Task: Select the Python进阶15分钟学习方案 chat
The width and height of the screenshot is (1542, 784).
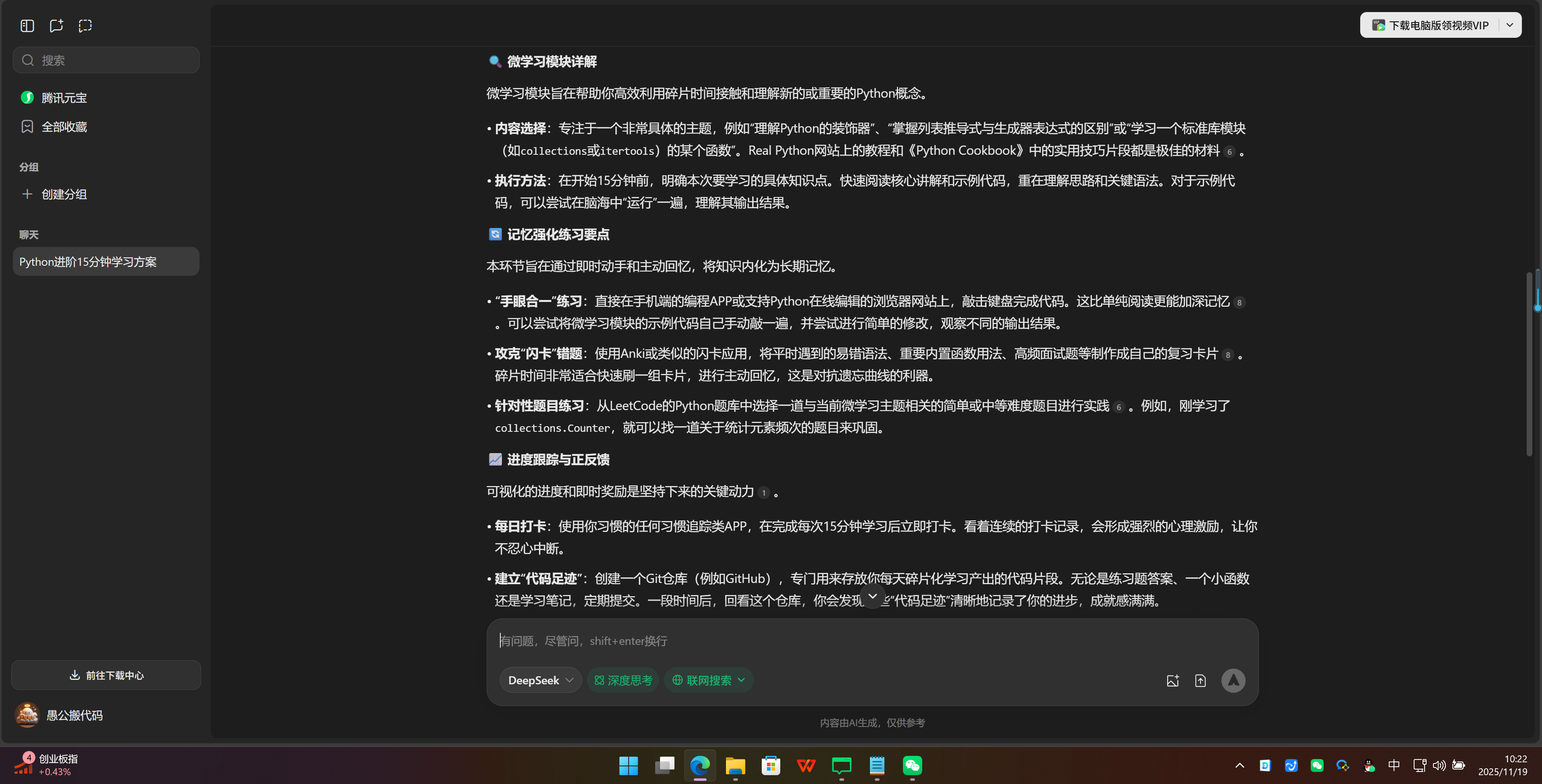Action: pos(105,261)
